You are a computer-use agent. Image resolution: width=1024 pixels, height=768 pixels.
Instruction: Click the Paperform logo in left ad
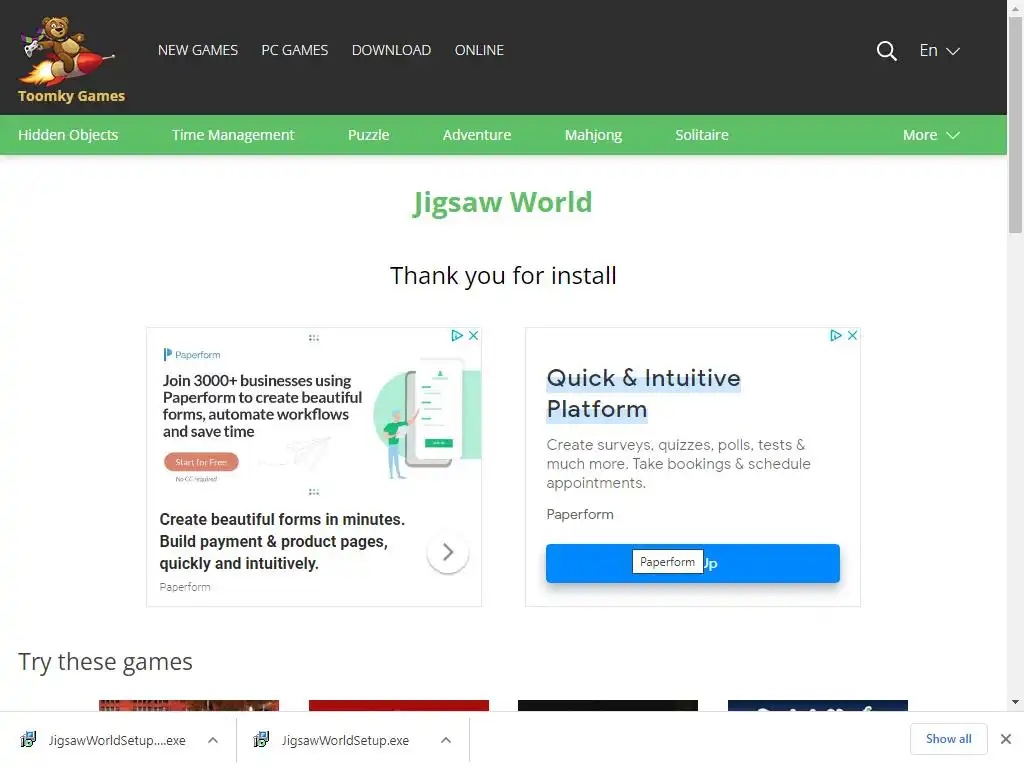point(192,355)
